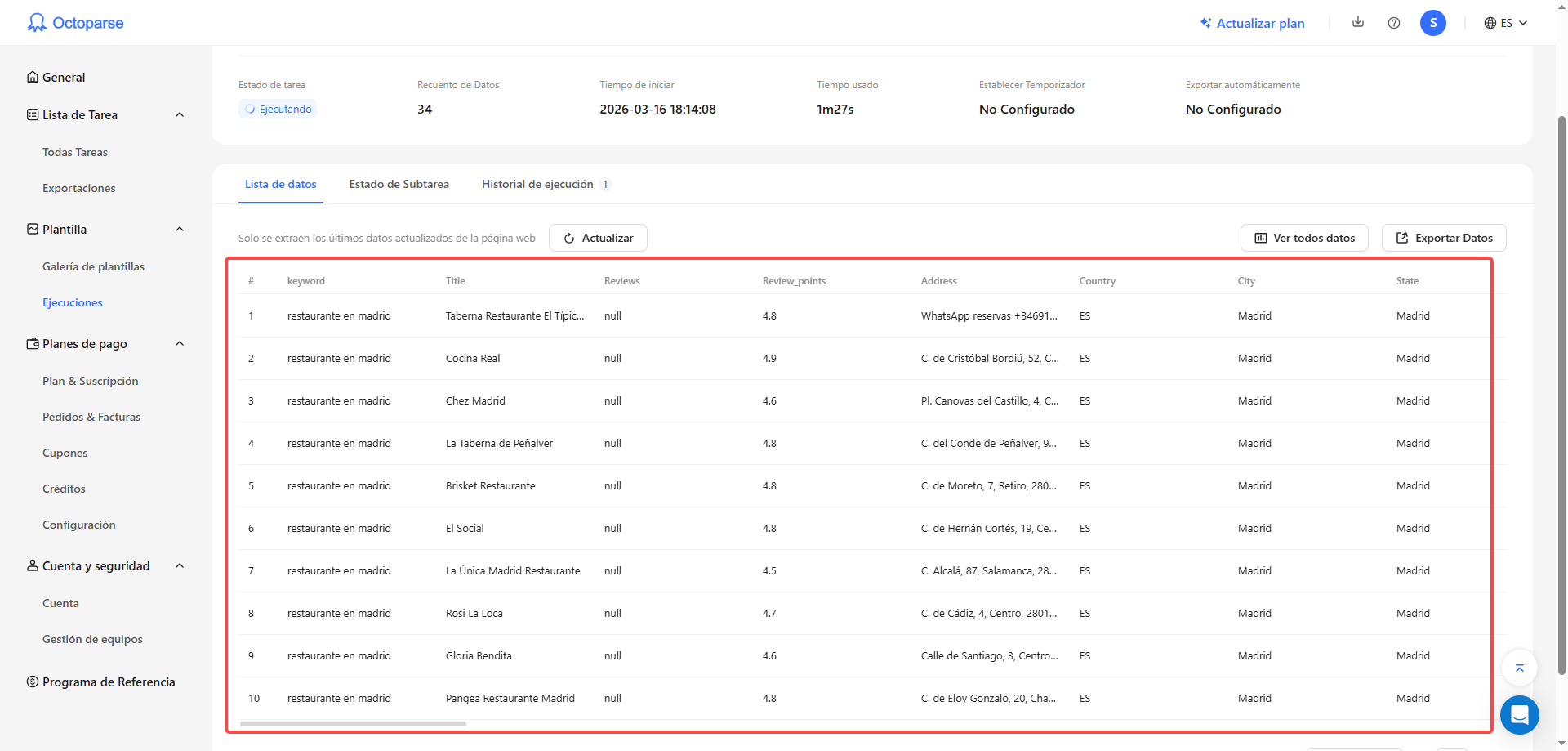Click the table's horizontal scrollbar
Image resolution: width=1568 pixels, height=751 pixels.
tap(353, 724)
